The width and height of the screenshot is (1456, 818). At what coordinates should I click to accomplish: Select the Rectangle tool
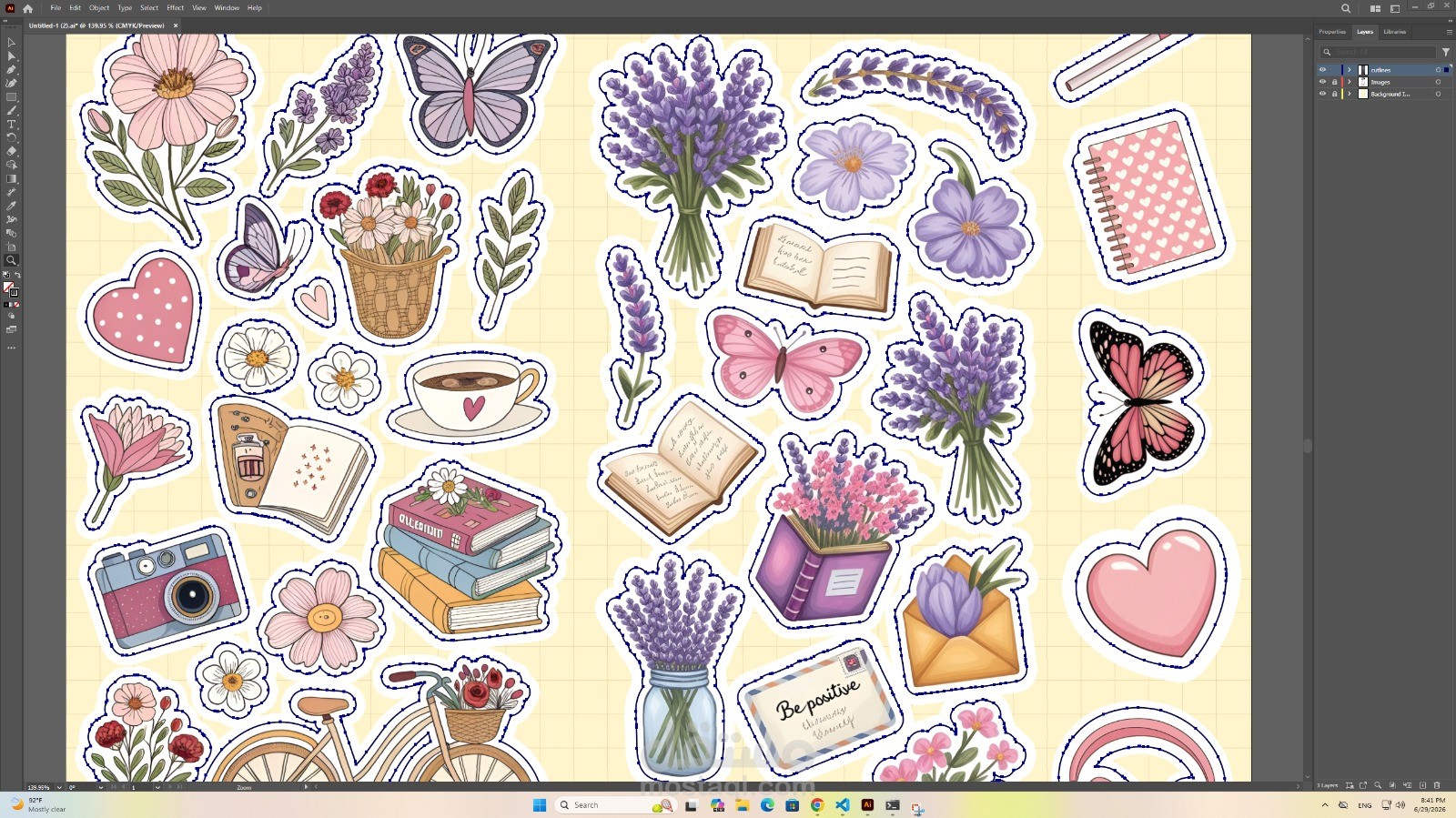pos(11,96)
